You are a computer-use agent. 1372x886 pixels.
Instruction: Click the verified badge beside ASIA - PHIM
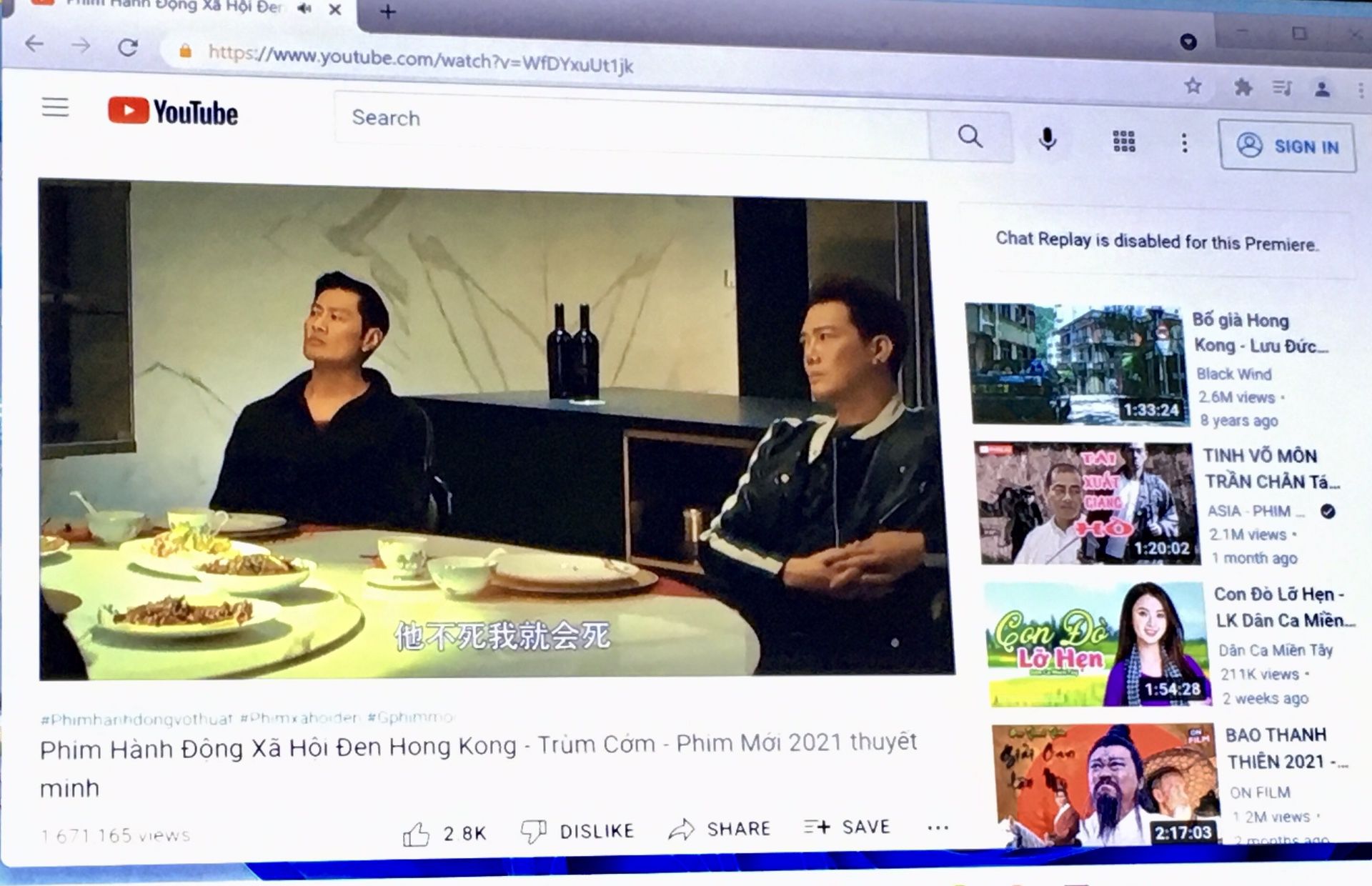pyautogui.click(x=1328, y=512)
